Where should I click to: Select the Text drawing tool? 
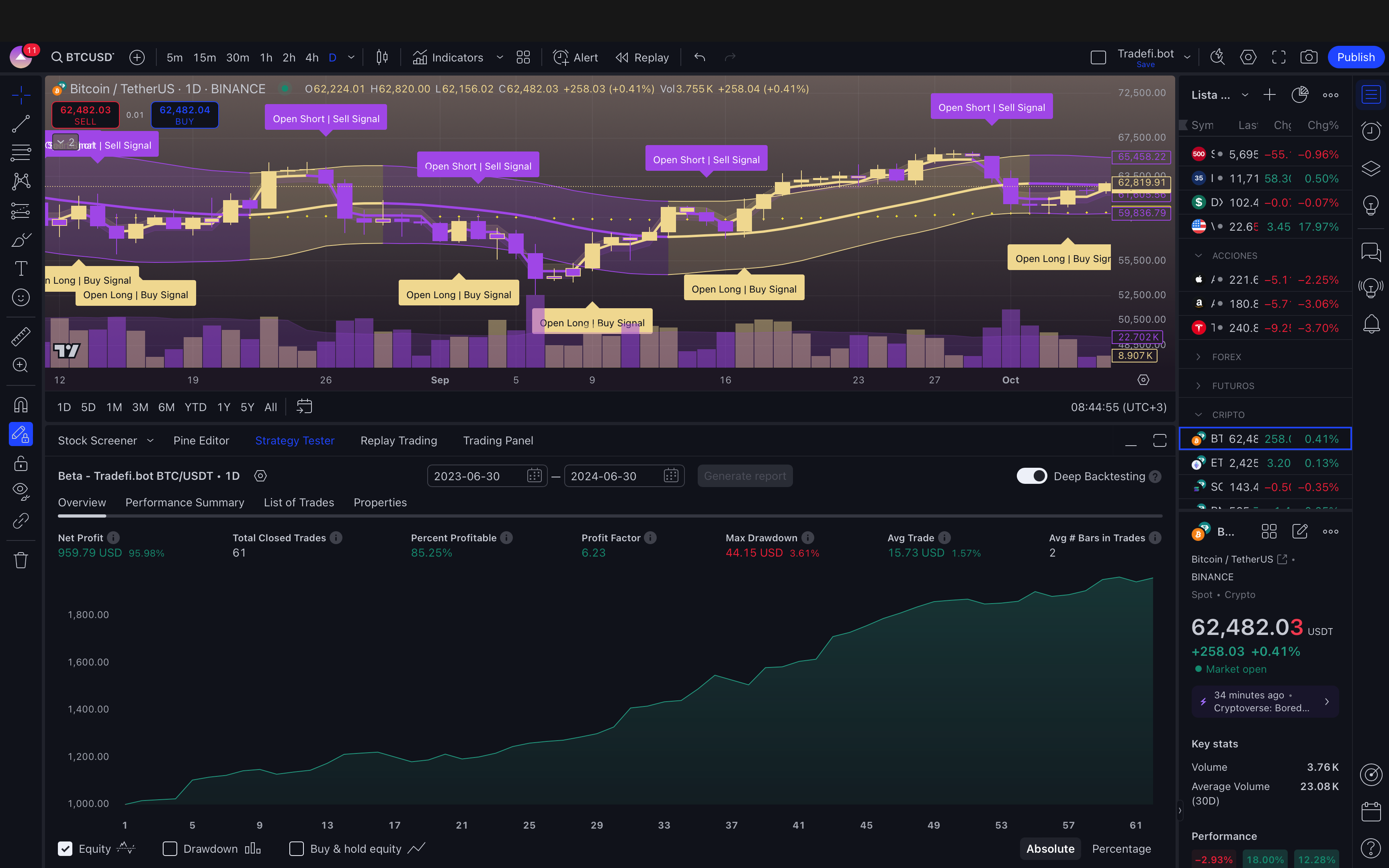[20, 268]
